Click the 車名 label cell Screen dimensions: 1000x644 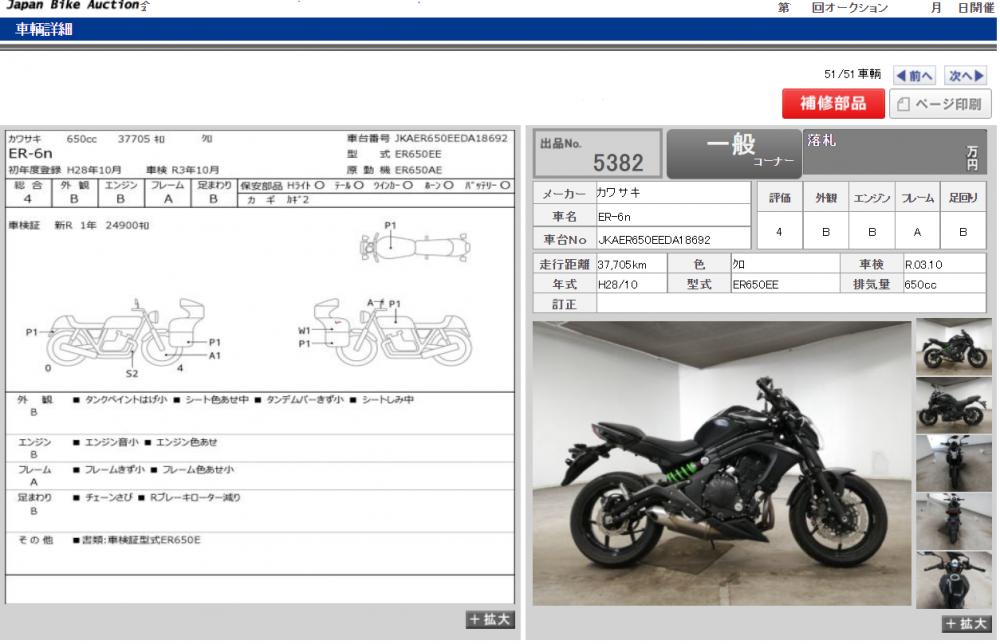[564, 217]
